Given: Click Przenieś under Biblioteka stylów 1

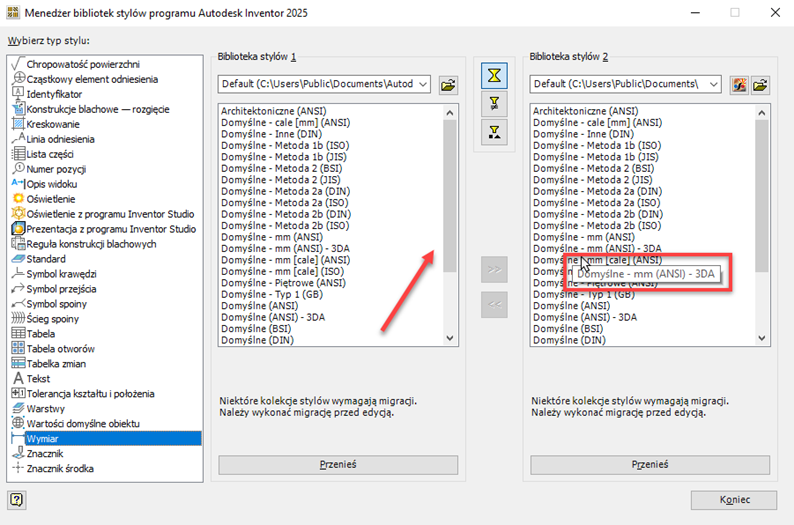Looking at the screenshot, I should coord(338,465).
